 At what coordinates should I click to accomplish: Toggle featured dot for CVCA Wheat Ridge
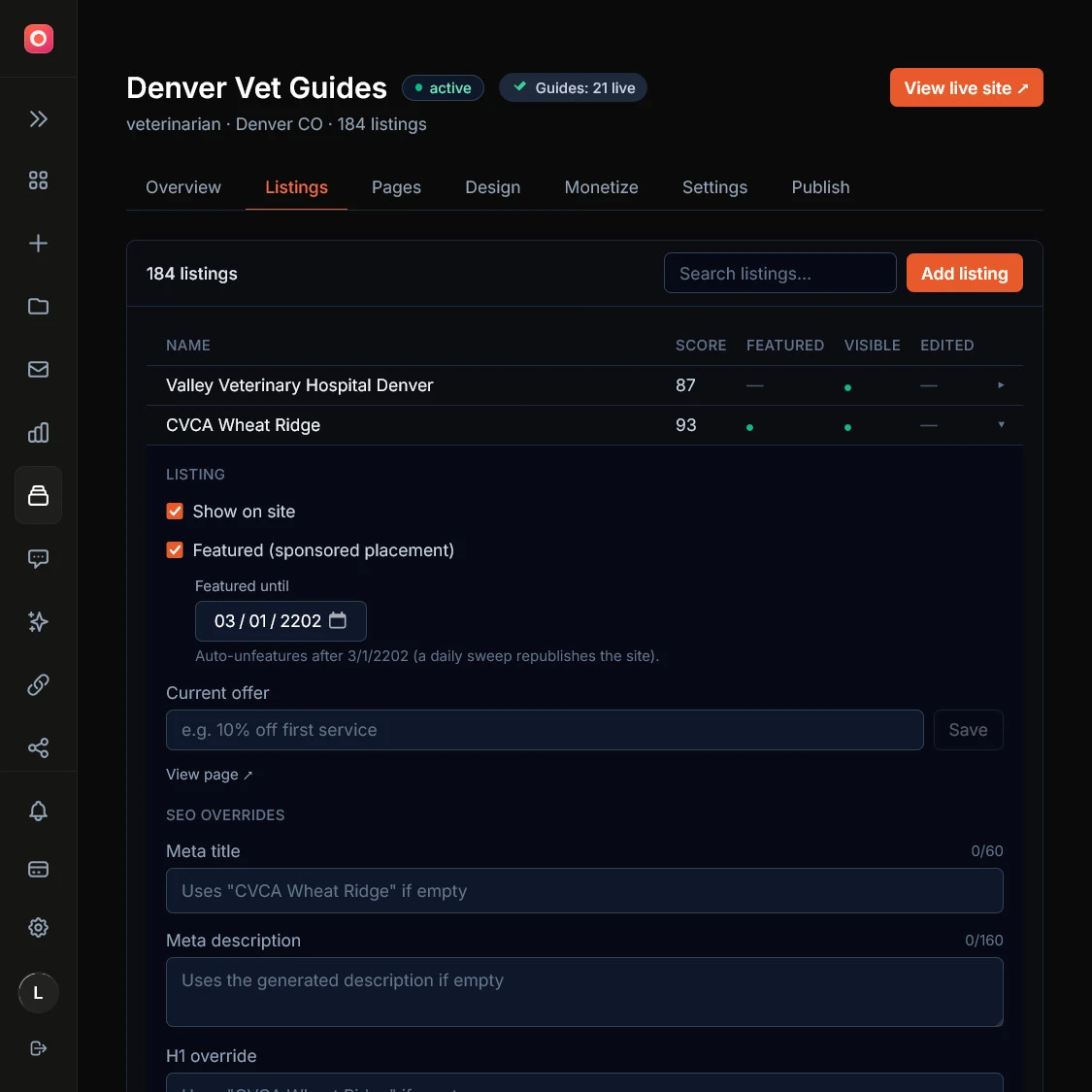click(x=749, y=427)
